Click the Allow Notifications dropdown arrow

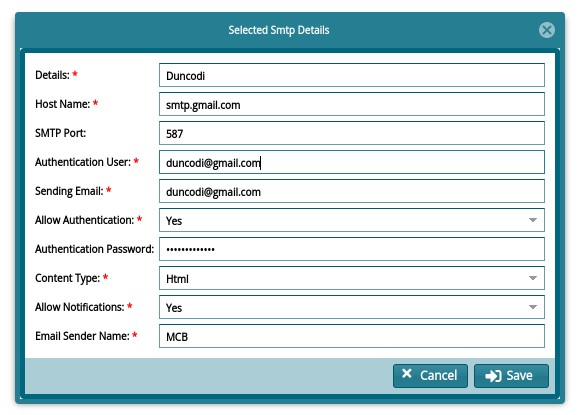(x=532, y=307)
